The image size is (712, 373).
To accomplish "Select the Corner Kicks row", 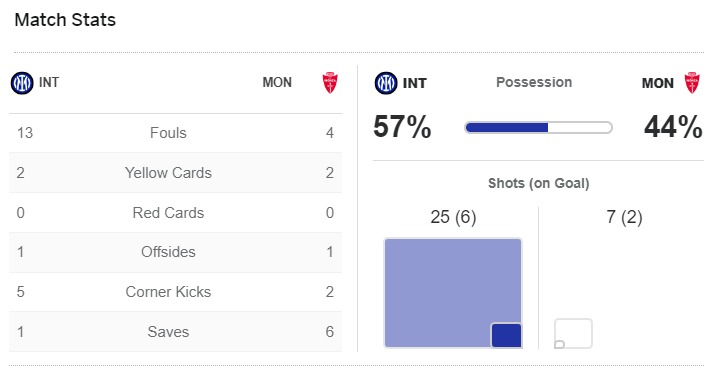I will coord(175,292).
